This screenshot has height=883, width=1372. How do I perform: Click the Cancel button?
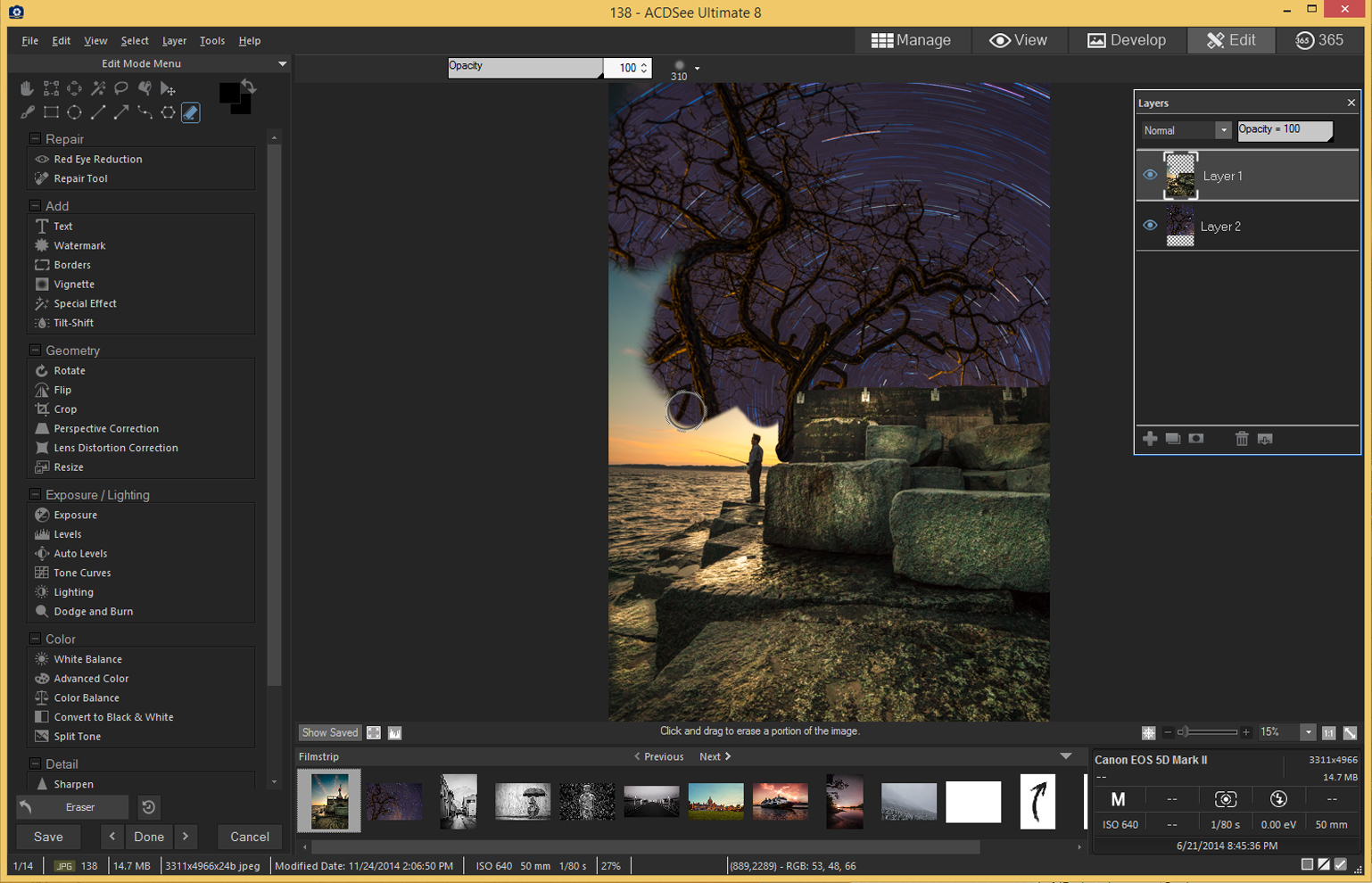[250, 837]
